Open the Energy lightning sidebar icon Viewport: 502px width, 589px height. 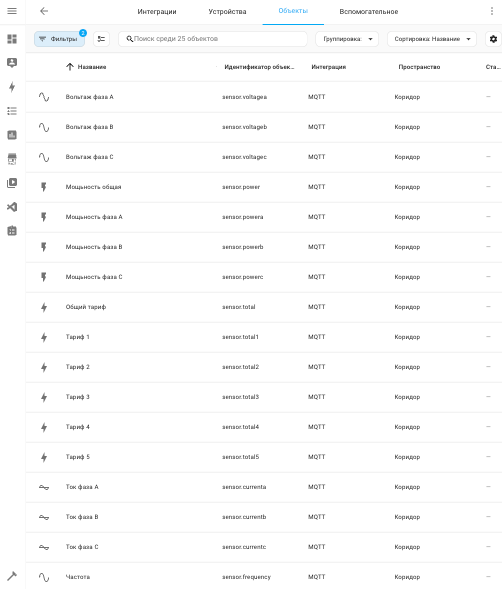(x=12, y=87)
